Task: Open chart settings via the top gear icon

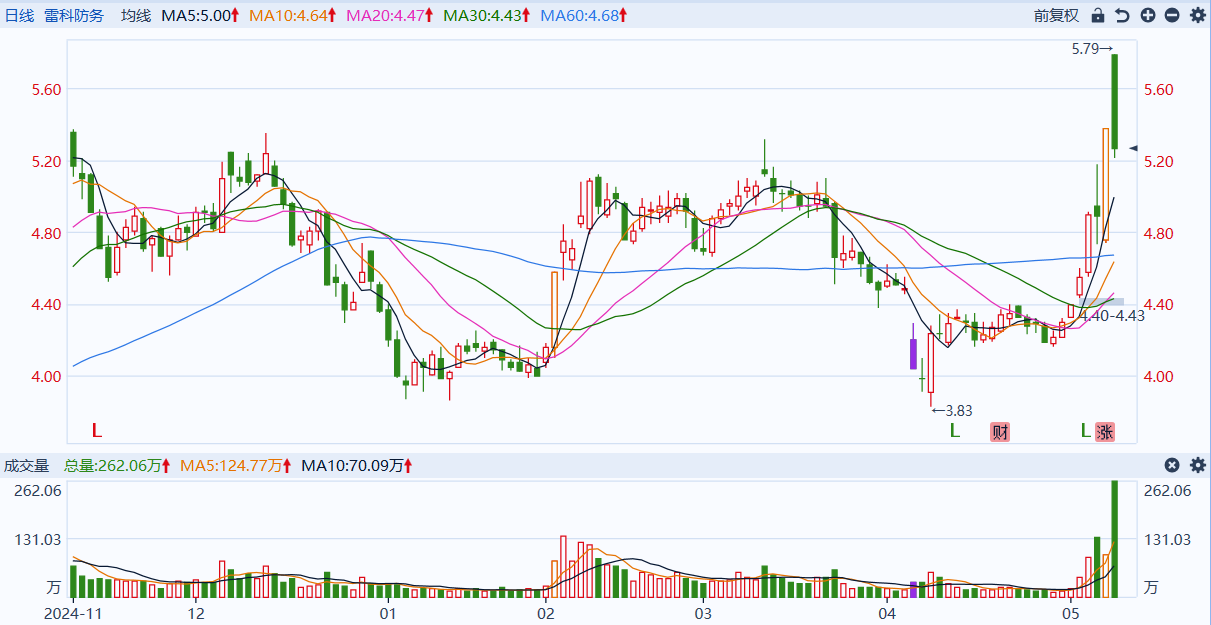Action: coord(1197,16)
